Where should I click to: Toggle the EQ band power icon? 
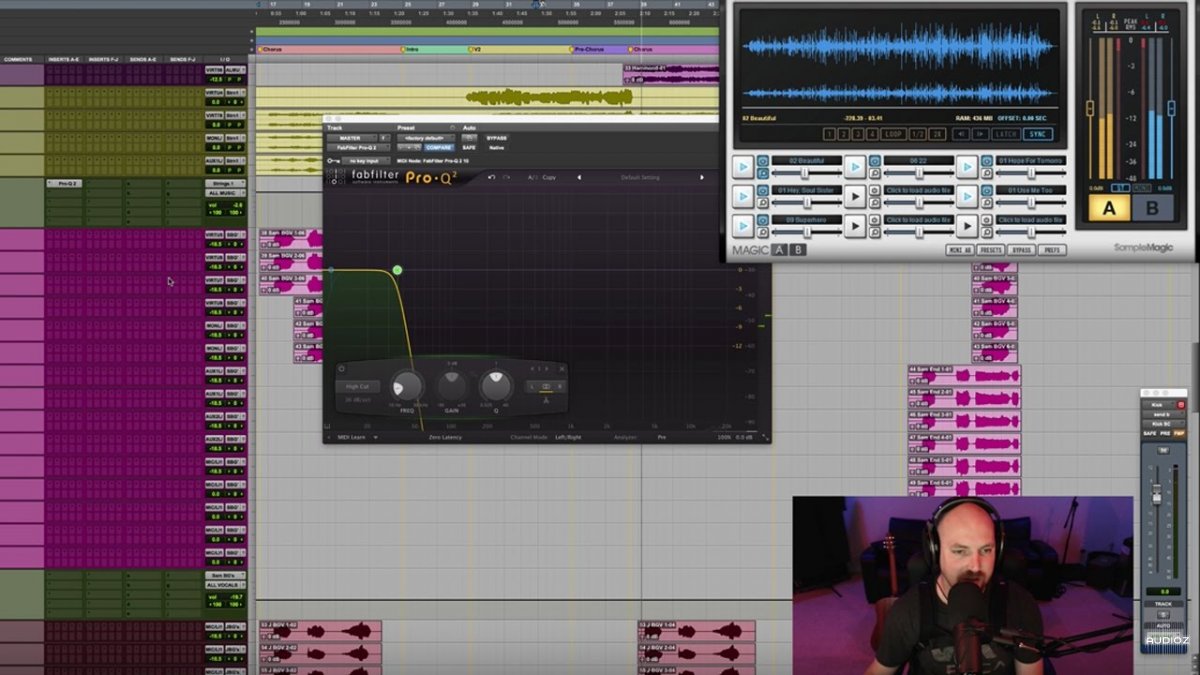(x=341, y=368)
